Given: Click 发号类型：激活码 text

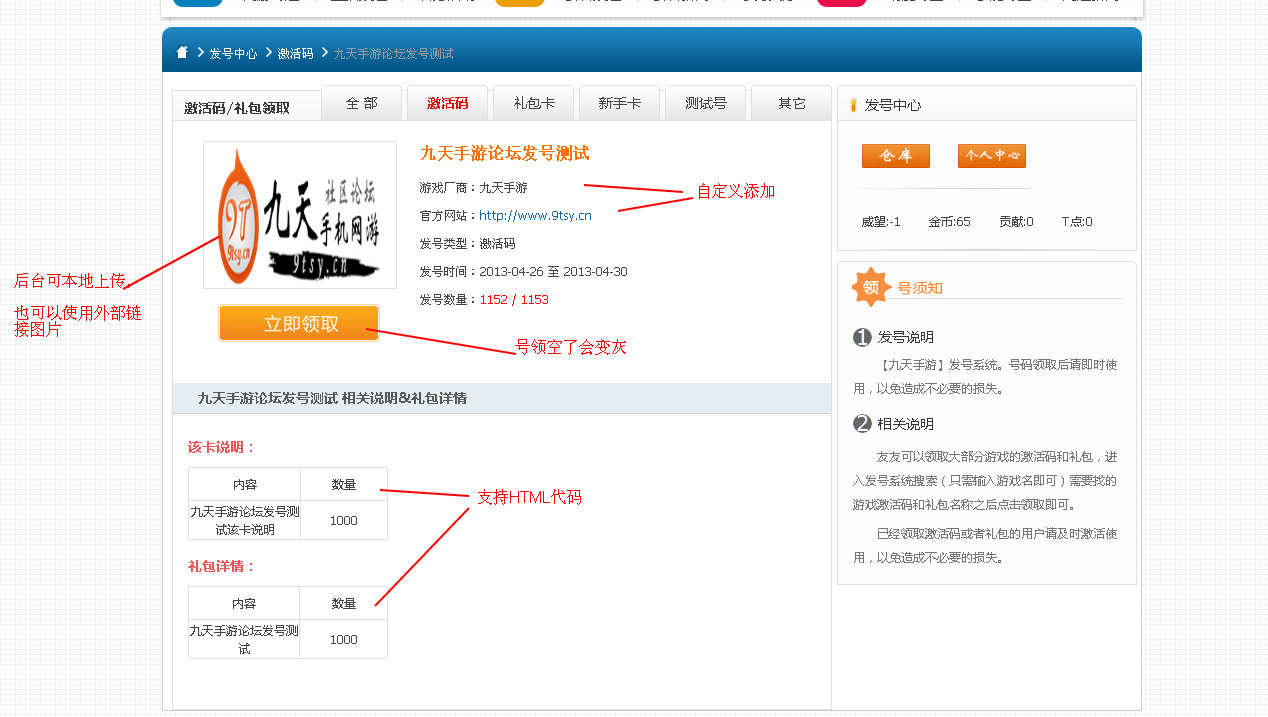Looking at the screenshot, I should [468, 244].
